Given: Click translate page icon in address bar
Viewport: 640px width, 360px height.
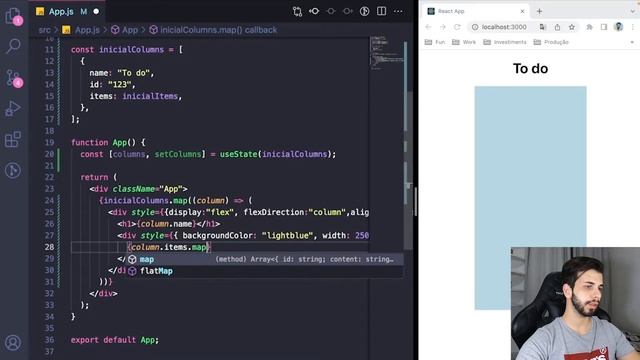Looking at the screenshot, I should (x=542, y=27).
